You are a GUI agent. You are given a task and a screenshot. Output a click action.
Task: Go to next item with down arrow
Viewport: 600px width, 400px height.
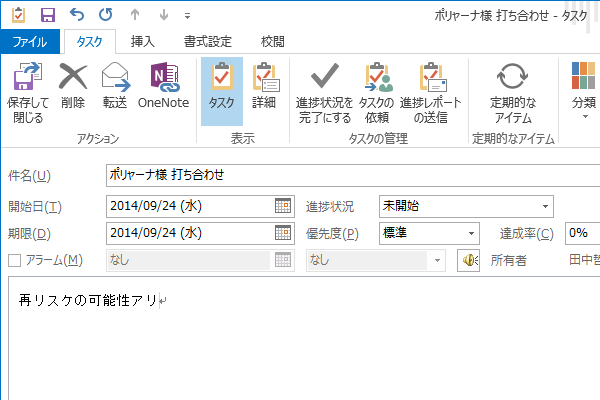(164, 15)
